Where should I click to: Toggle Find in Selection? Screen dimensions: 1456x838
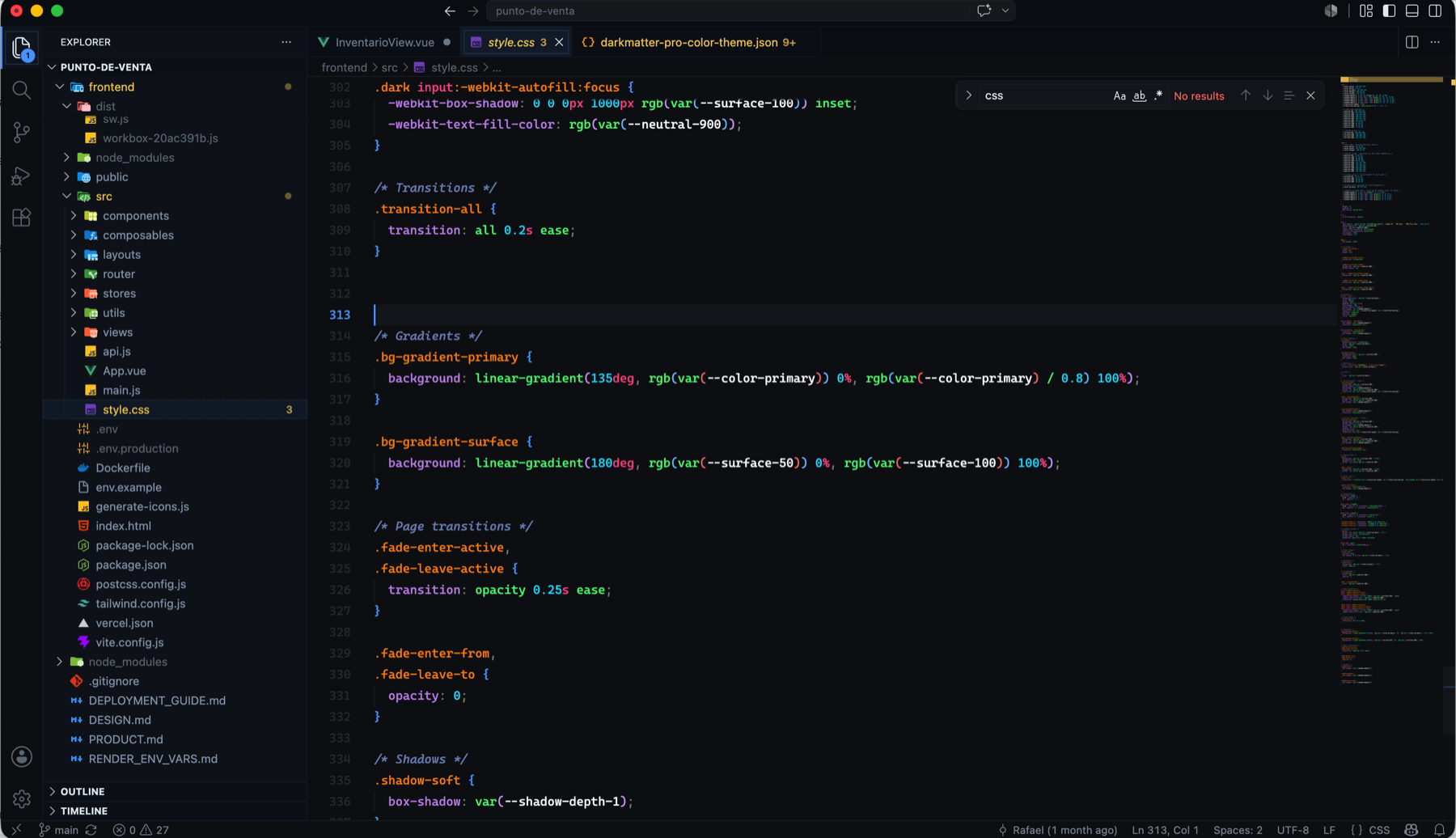1289,95
